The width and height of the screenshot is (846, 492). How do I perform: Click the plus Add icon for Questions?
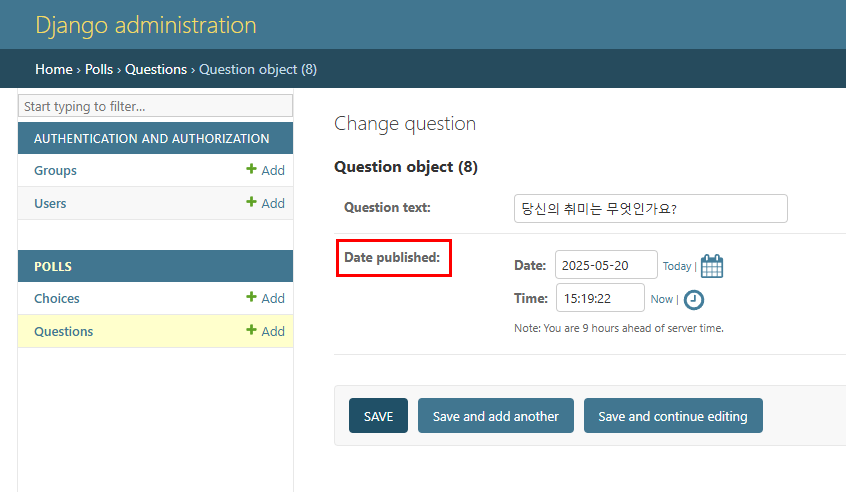coord(251,330)
